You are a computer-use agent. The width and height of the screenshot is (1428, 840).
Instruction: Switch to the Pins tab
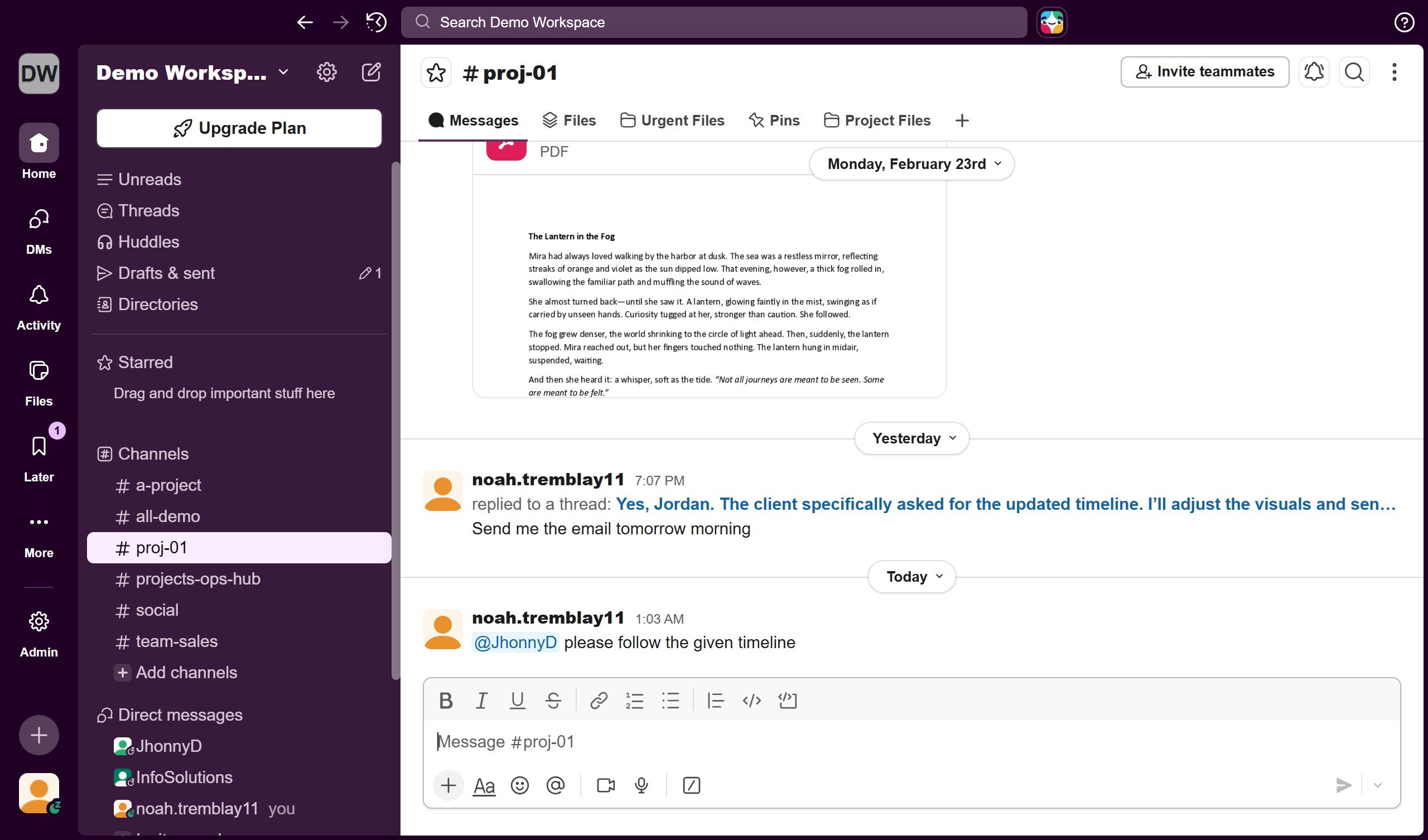click(774, 120)
